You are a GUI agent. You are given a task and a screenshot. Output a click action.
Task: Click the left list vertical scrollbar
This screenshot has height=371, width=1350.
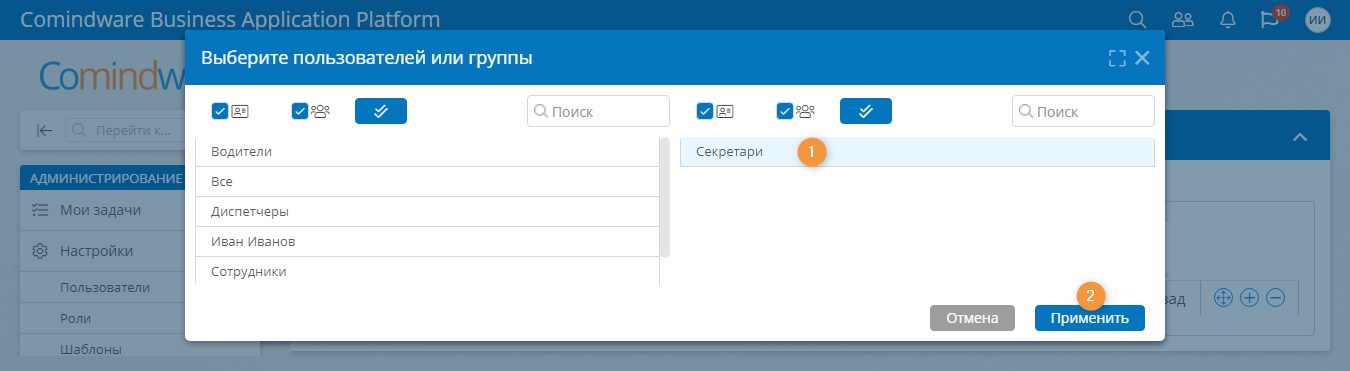point(665,197)
